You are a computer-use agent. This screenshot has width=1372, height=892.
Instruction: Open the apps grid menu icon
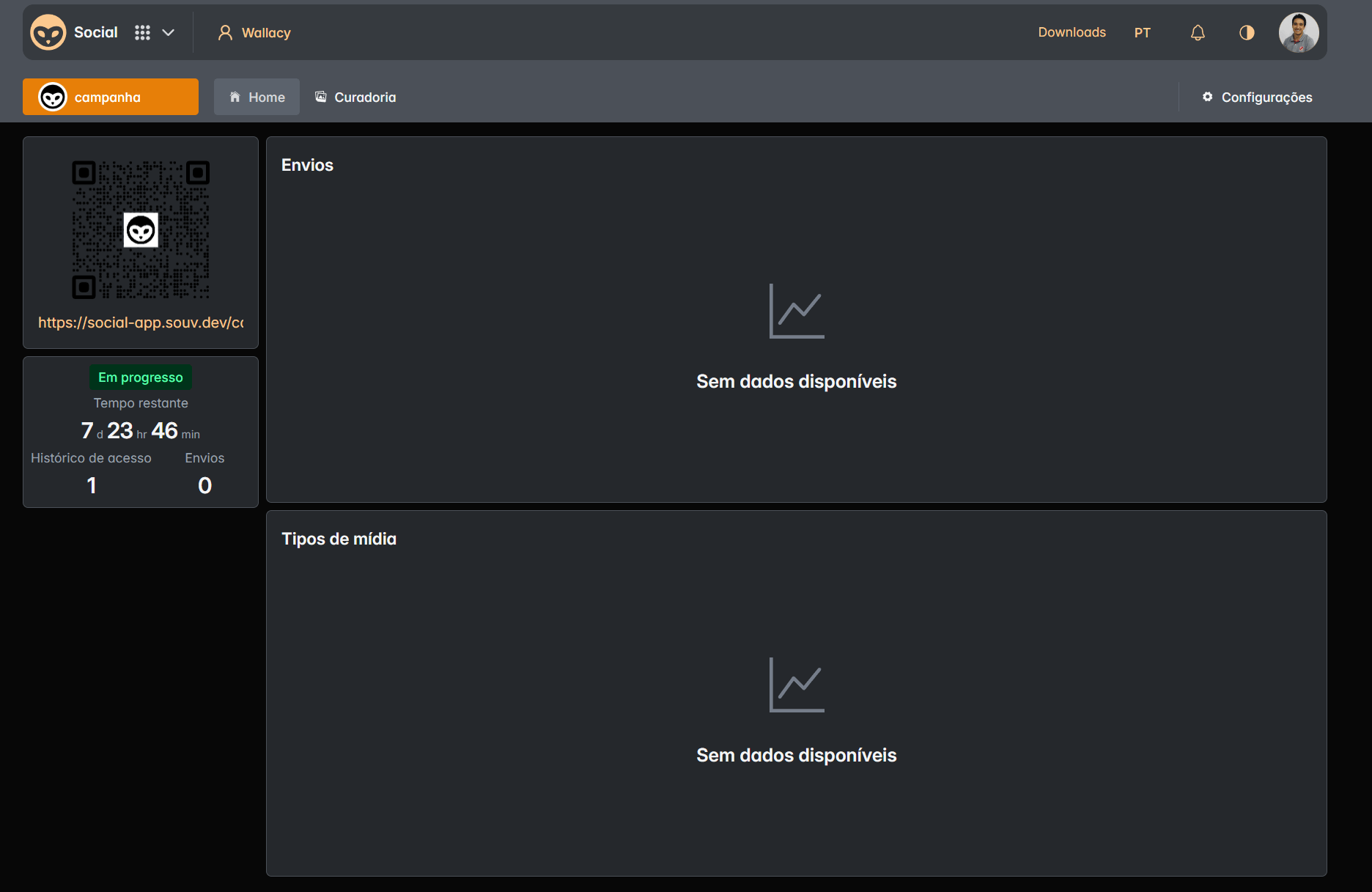[142, 32]
